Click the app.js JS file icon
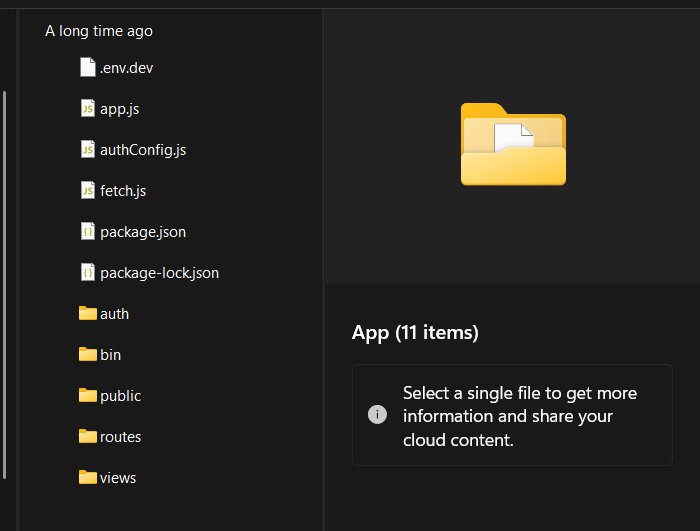The image size is (700, 531). tap(88, 109)
